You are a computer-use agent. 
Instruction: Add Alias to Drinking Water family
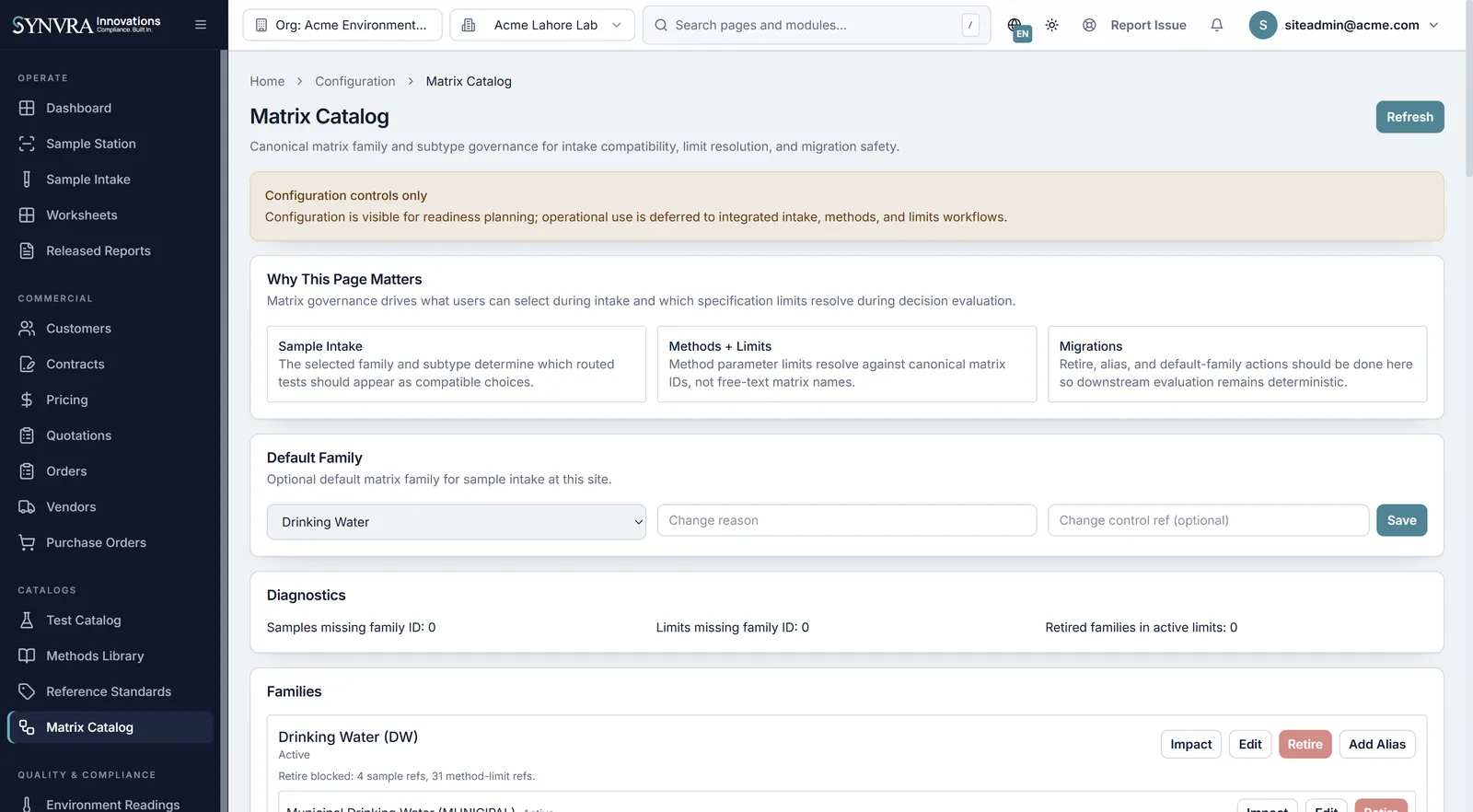pos(1377,744)
